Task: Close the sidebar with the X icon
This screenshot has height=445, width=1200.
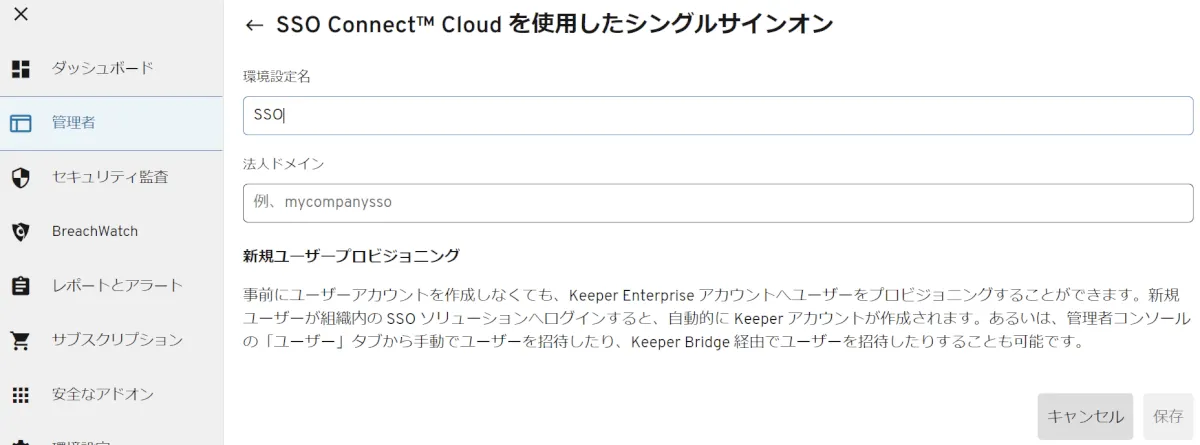Action: [20, 14]
